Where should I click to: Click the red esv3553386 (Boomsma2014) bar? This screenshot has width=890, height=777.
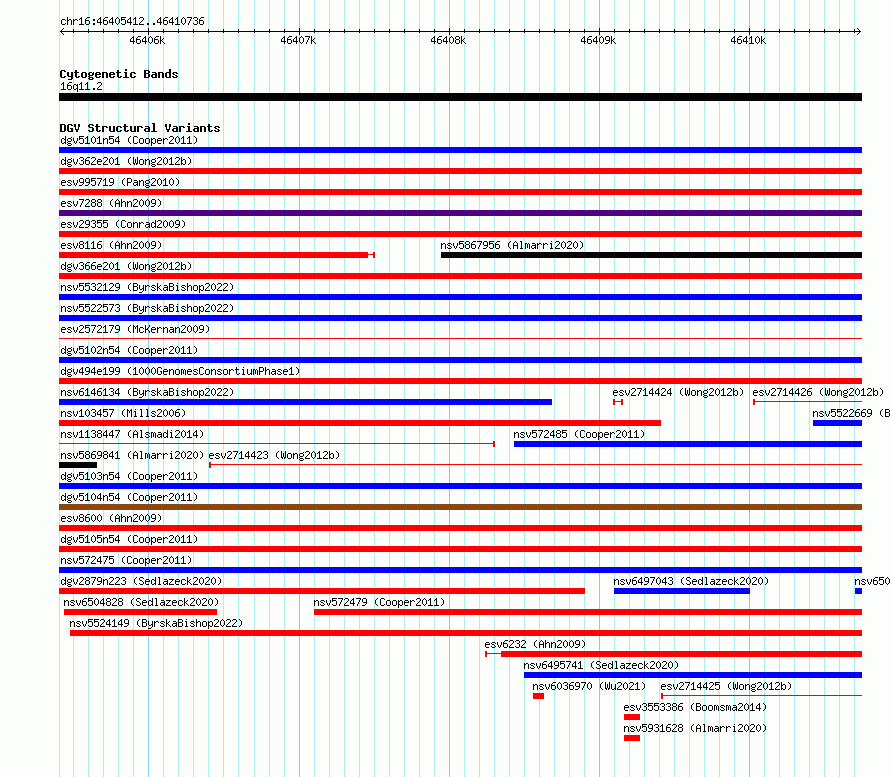click(x=632, y=717)
